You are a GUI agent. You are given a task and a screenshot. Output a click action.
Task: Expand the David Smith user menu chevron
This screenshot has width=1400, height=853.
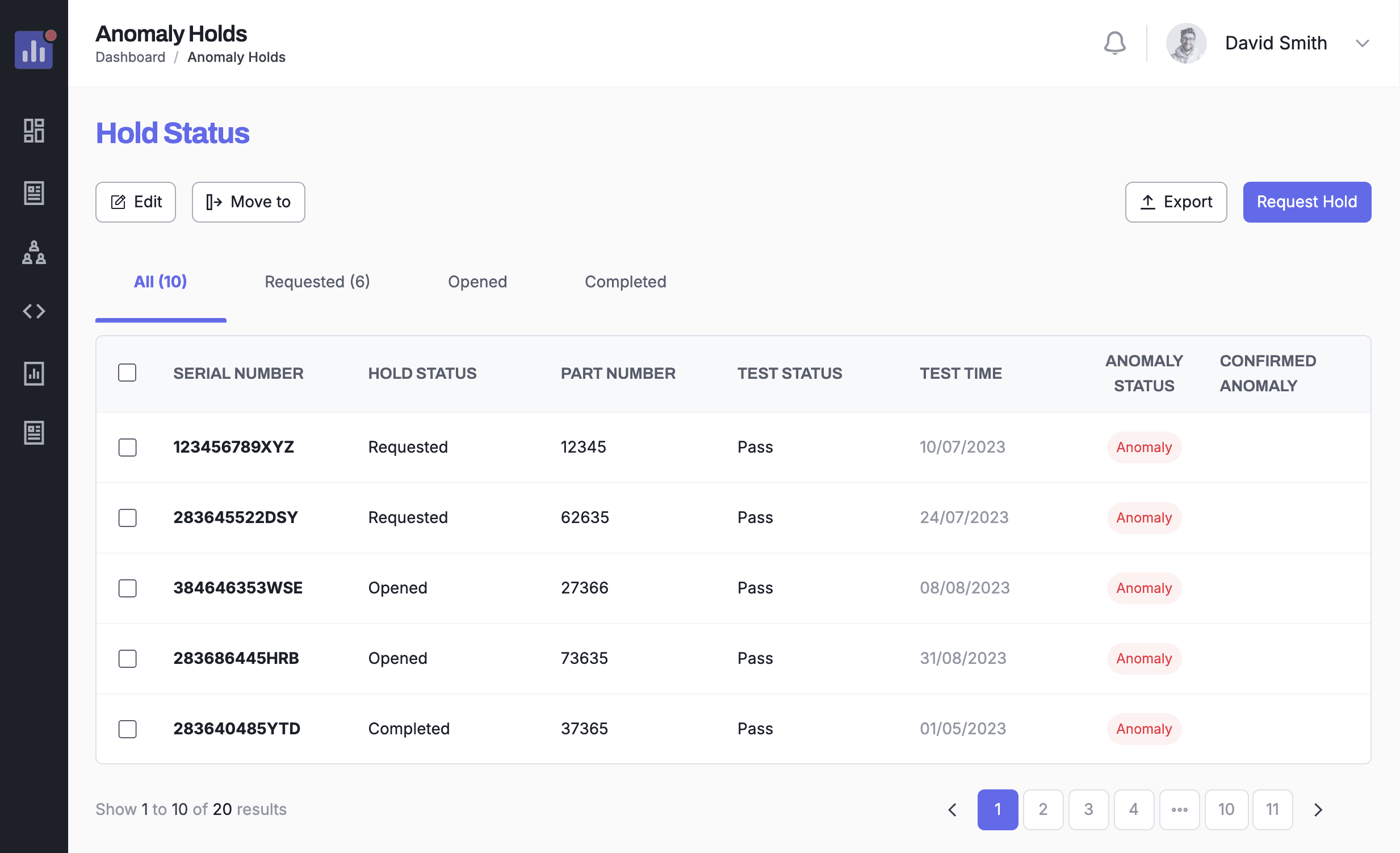coord(1361,43)
